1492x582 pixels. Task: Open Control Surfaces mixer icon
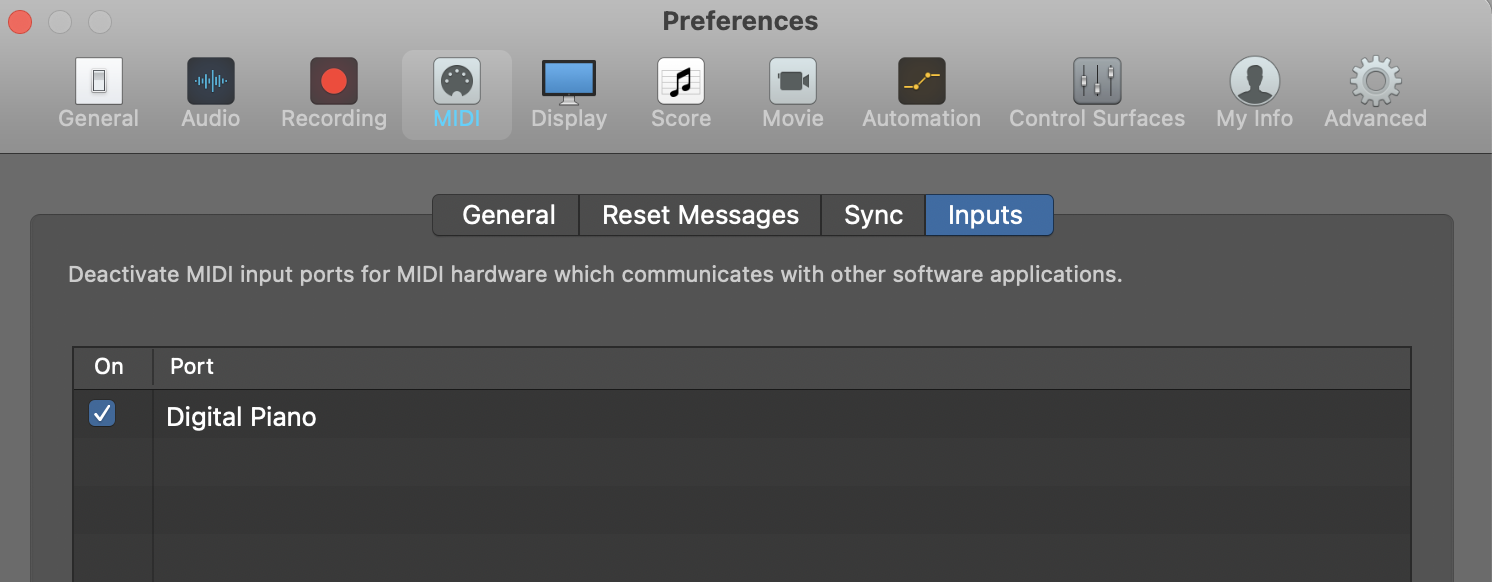(x=1096, y=81)
